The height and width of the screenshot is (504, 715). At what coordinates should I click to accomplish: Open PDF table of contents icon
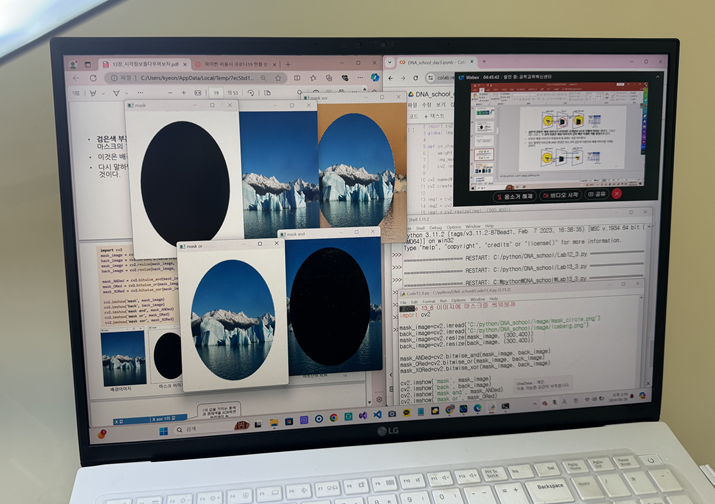[76, 93]
